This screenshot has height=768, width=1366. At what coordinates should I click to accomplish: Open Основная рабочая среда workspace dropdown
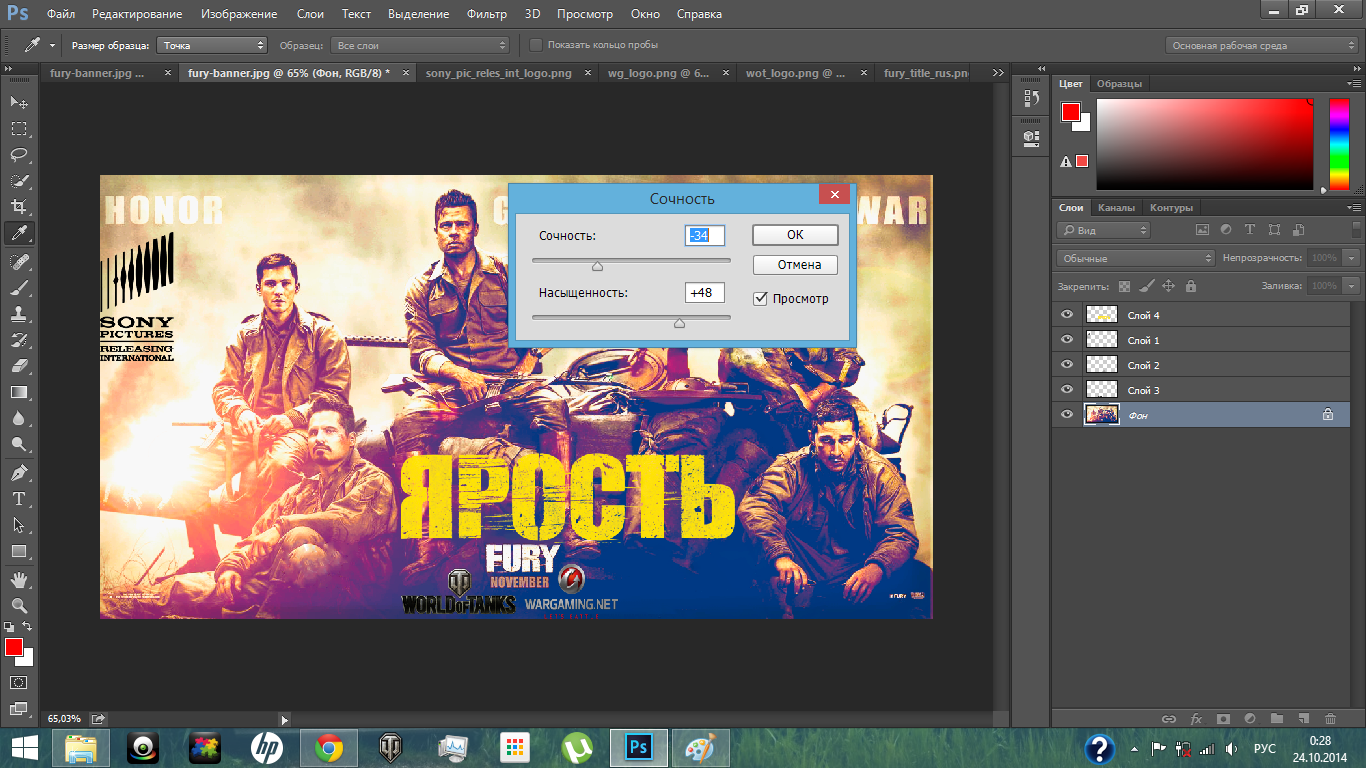click(x=1262, y=45)
